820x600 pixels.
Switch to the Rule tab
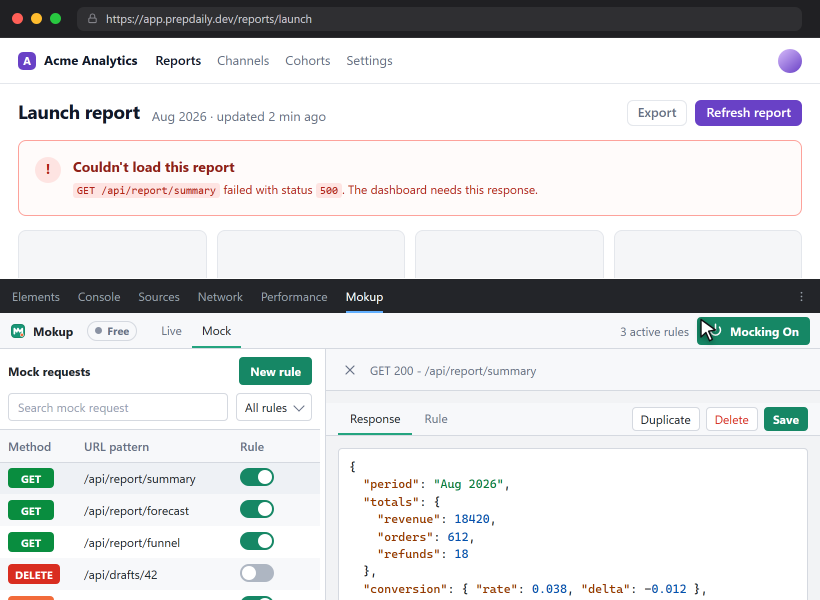click(x=436, y=419)
